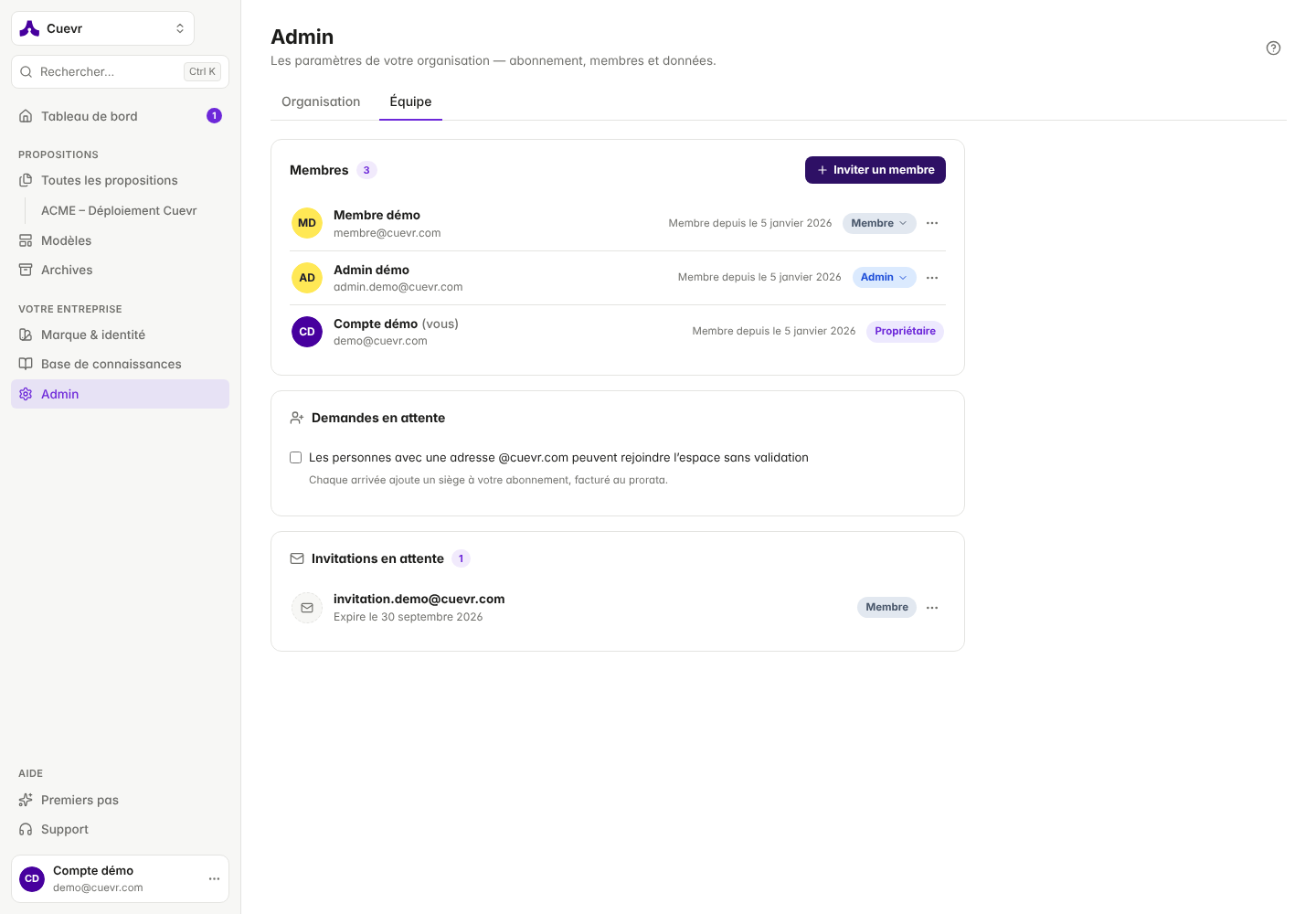Viewport: 1316px width, 914px height.
Task: Click Inviter un membre button
Action: point(876,170)
